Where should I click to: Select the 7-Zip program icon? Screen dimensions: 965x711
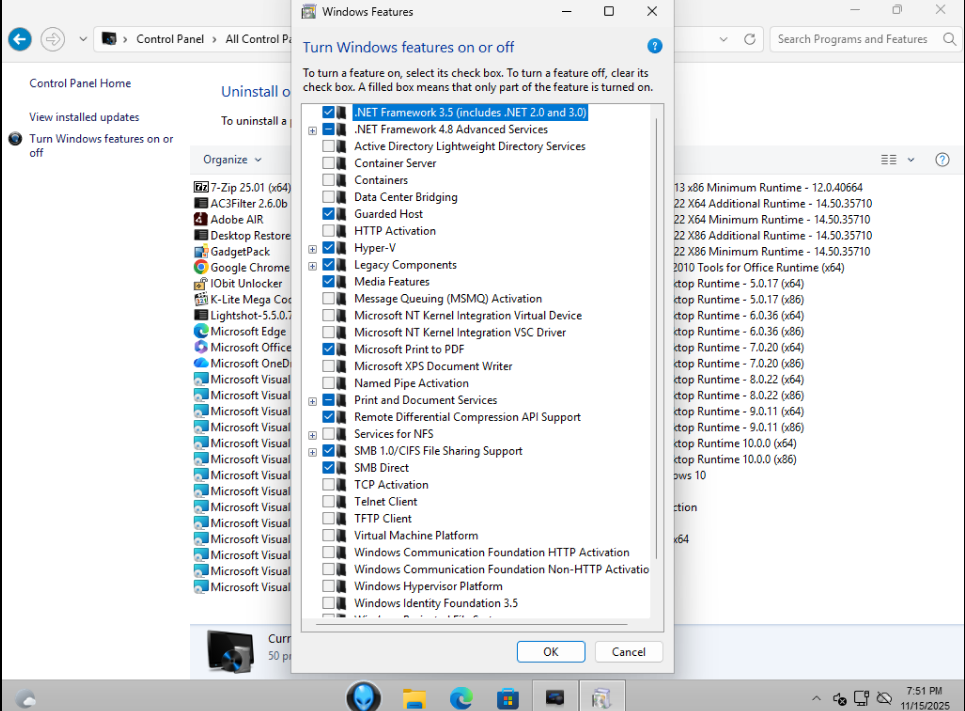(x=201, y=187)
